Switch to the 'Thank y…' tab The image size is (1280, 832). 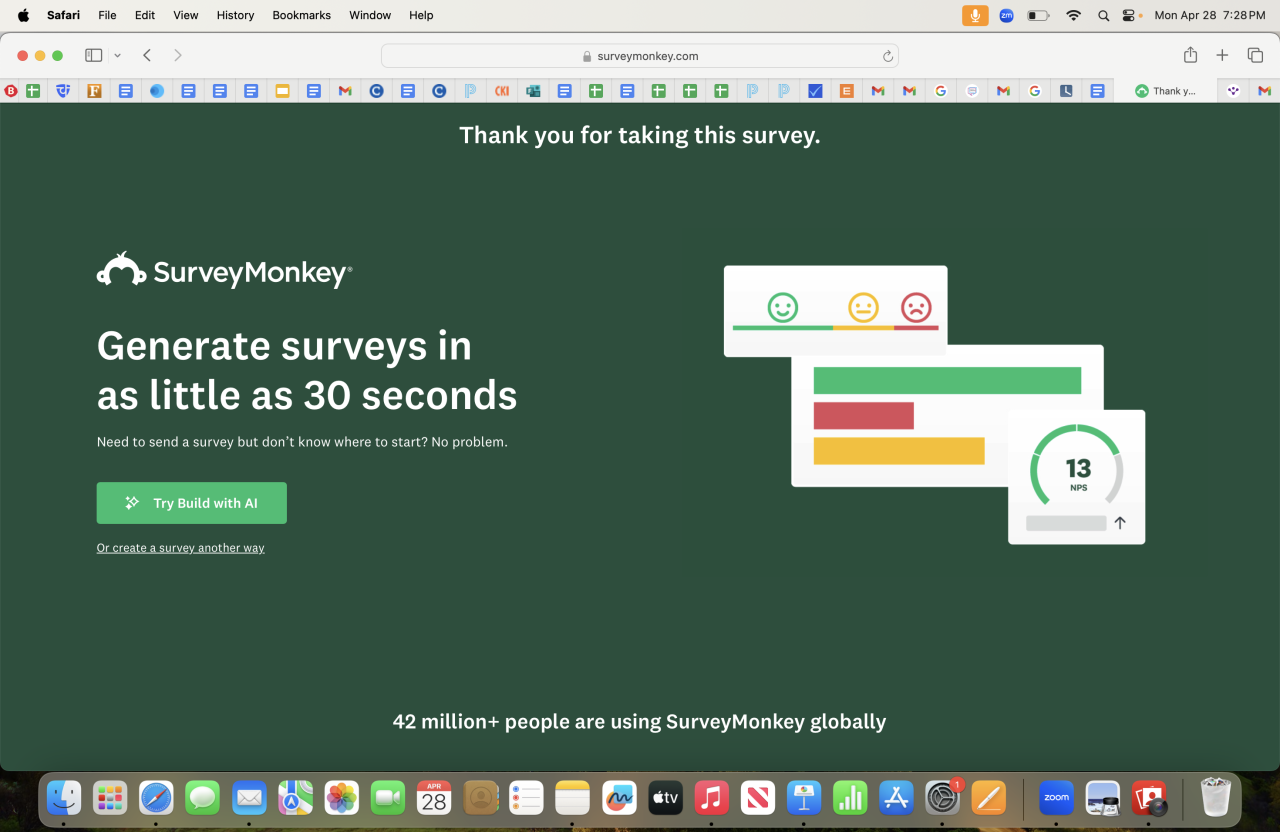tap(1166, 91)
